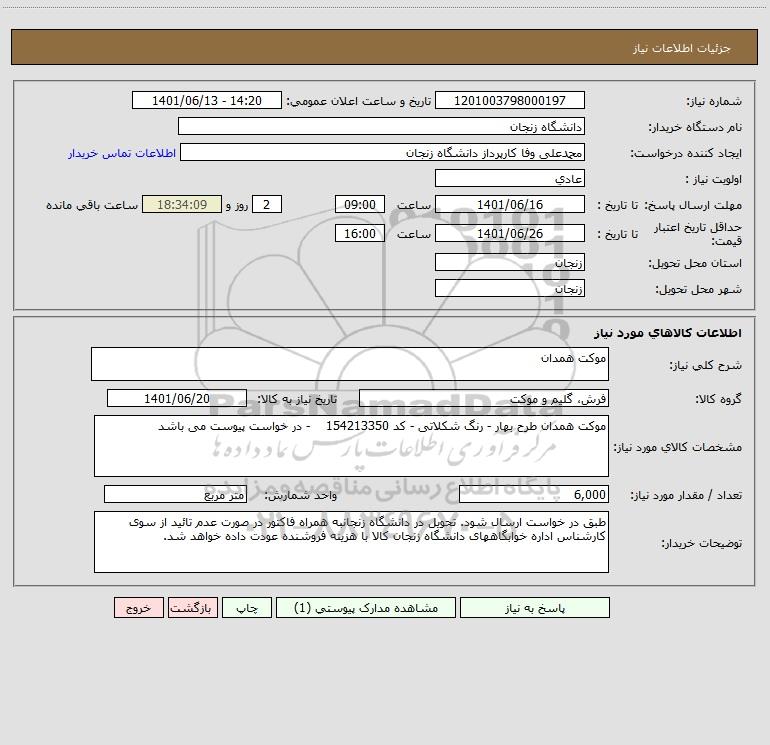Select public announcement date field 1401/06/13 - 14:20
770x745 pixels.
pyautogui.click(x=207, y=100)
